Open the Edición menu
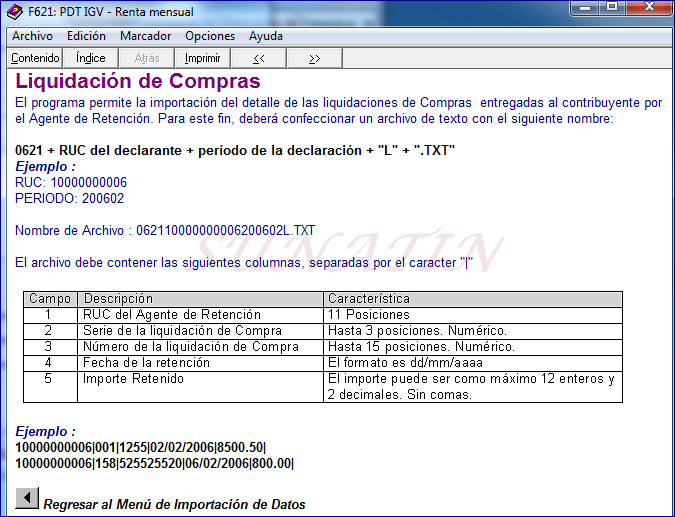This screenshot has width=675, height=517. coord(86,36)
